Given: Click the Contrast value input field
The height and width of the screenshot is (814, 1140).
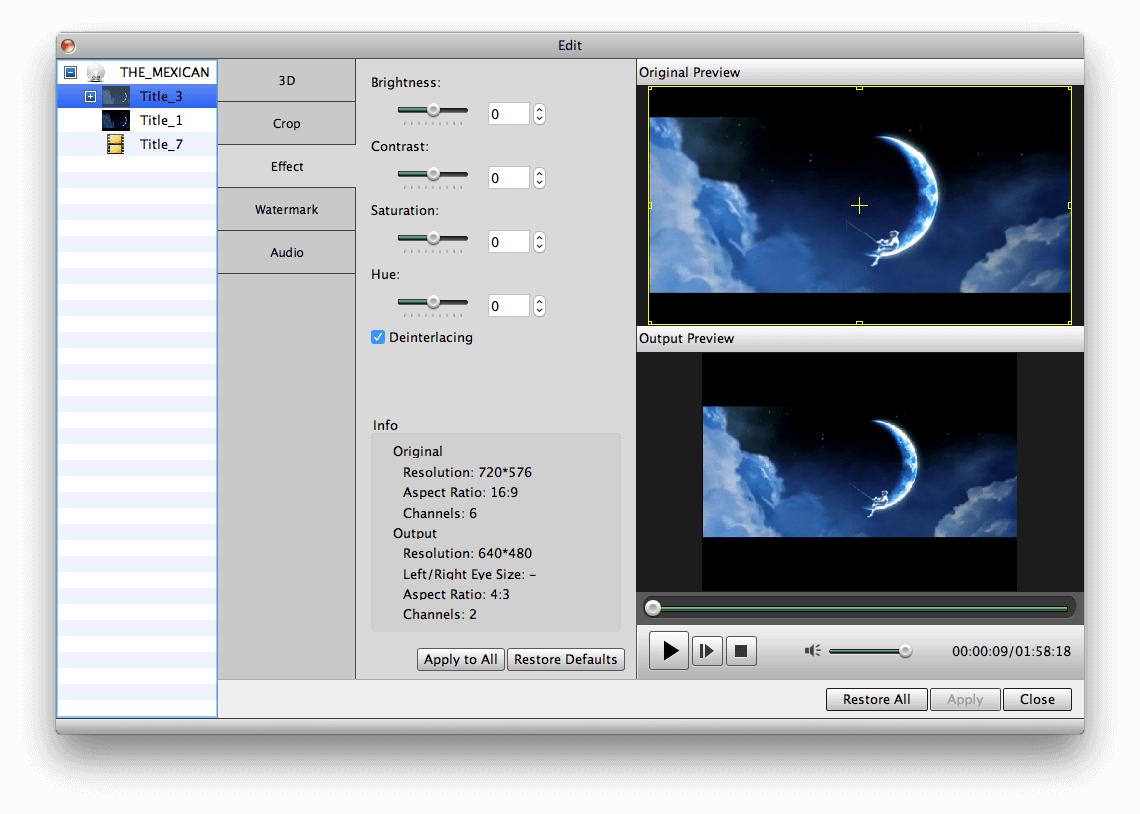Looking at the screenshot, I should pos(509,178).
